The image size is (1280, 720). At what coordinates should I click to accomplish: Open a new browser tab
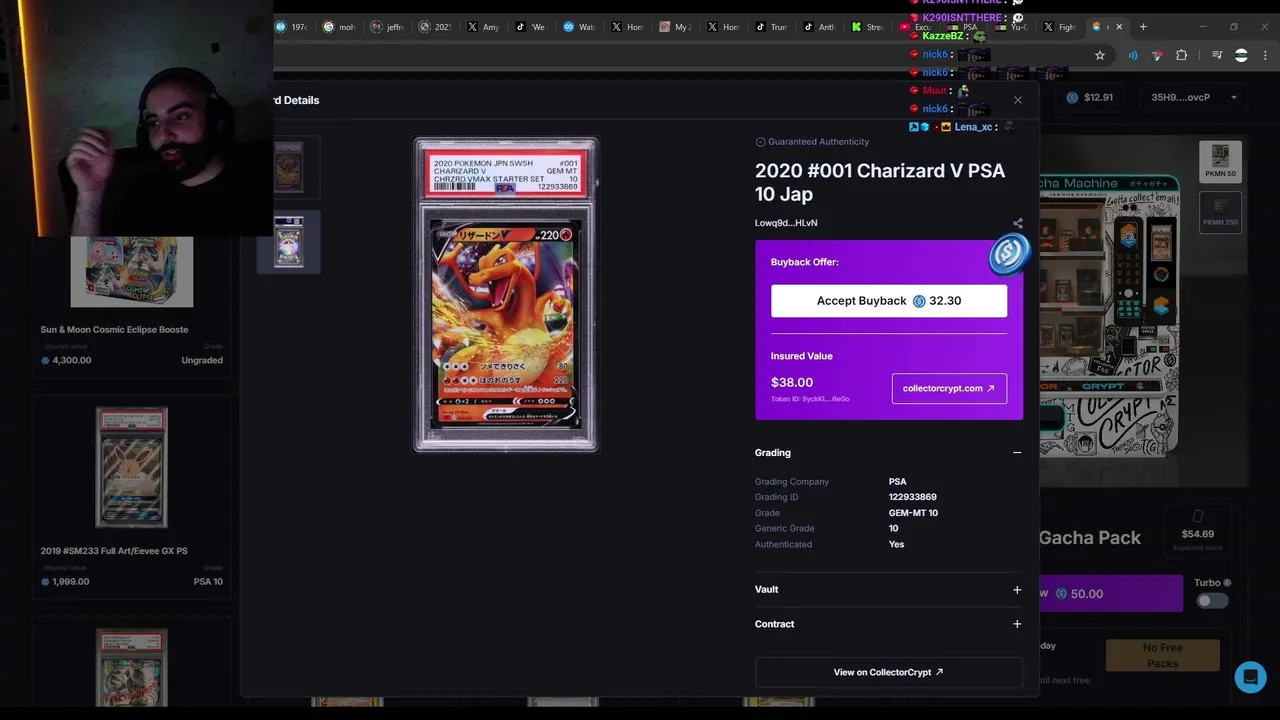point(1143,27)
